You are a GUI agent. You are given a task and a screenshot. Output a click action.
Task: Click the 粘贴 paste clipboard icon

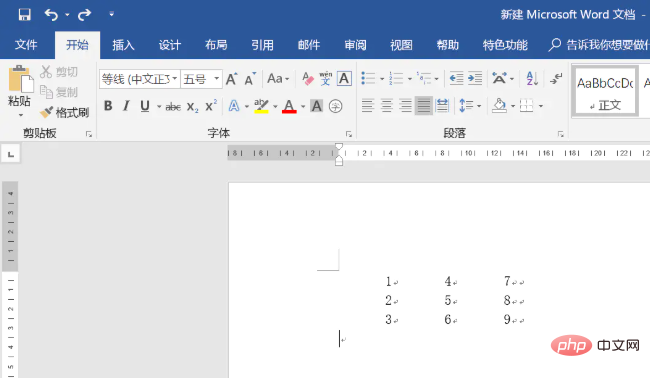tap(20, 79)
